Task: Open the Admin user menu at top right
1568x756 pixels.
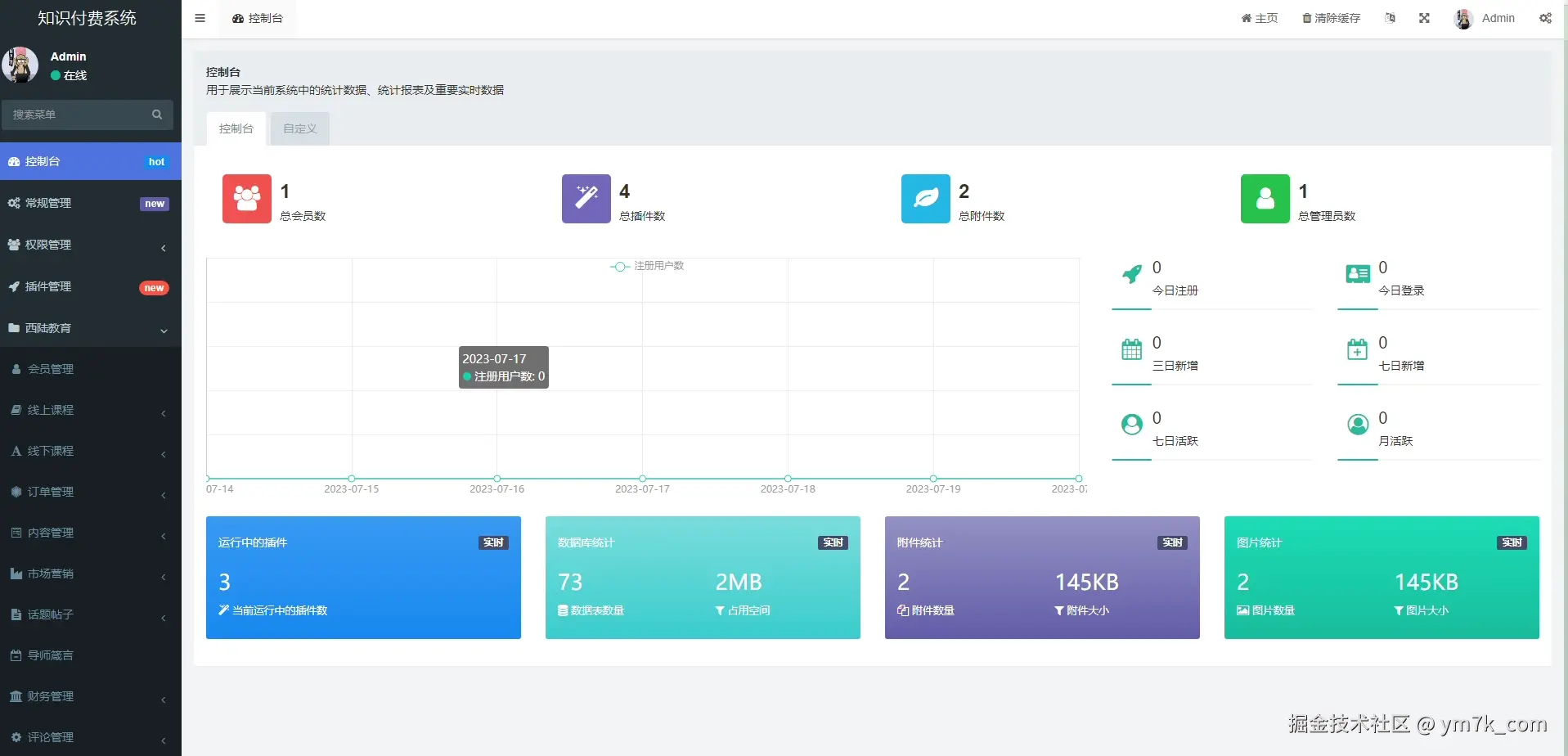Action: click(x=1485, y=18)
